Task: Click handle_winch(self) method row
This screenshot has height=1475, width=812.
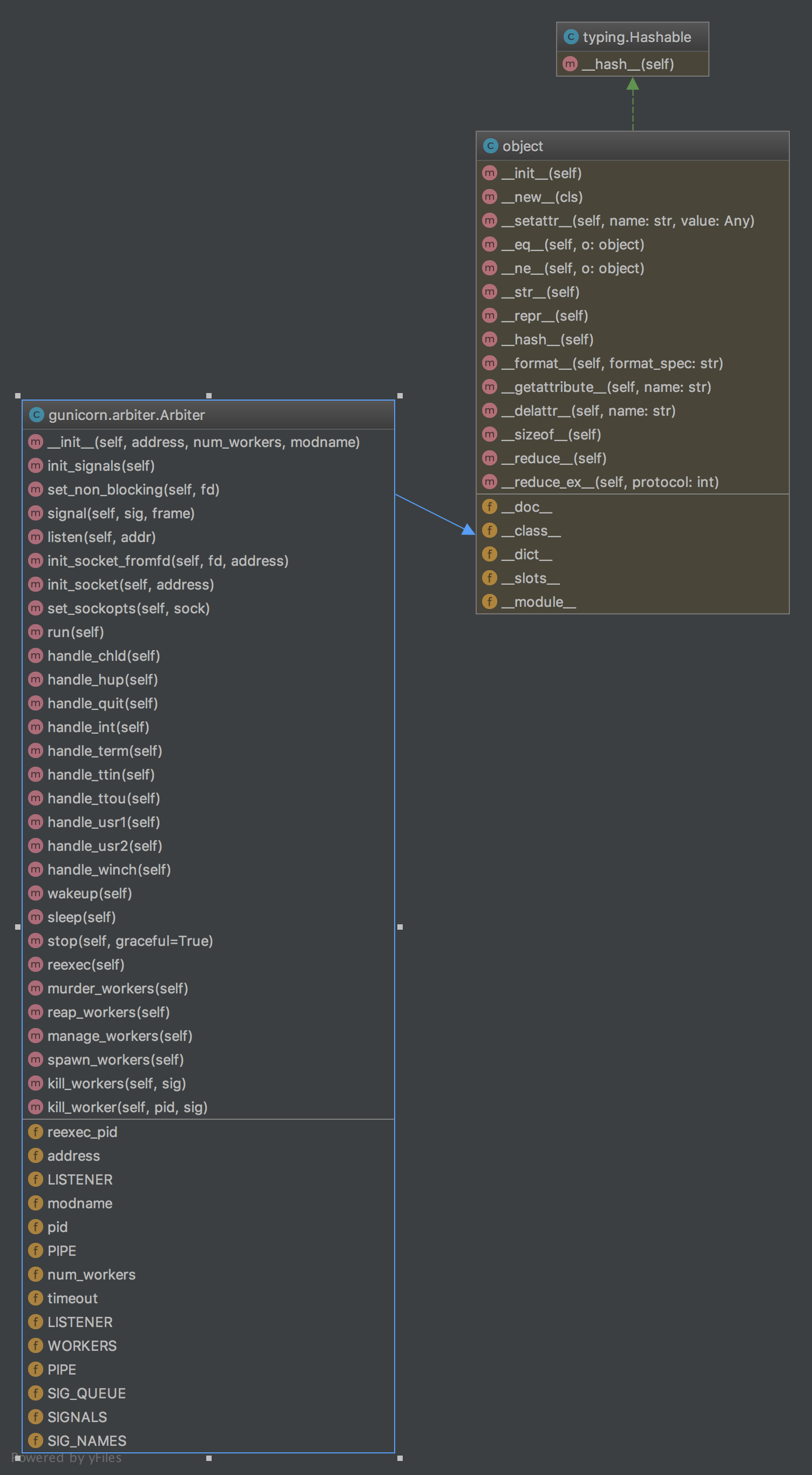Action: (x=208, y=870)
